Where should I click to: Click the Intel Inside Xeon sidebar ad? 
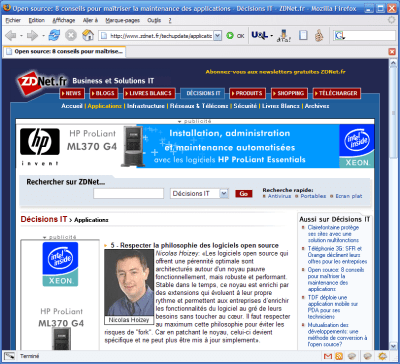pyautogui.click(x=60, y=264)
